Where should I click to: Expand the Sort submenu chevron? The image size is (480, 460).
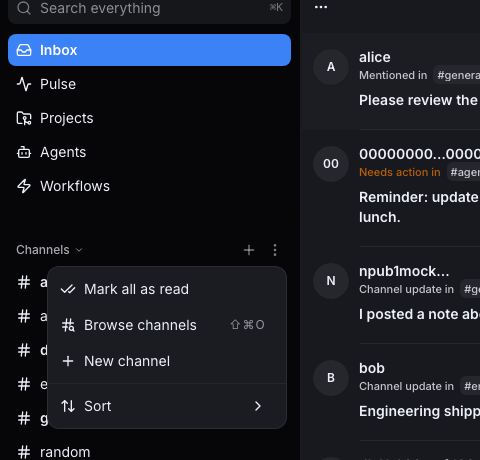[258, 406]
